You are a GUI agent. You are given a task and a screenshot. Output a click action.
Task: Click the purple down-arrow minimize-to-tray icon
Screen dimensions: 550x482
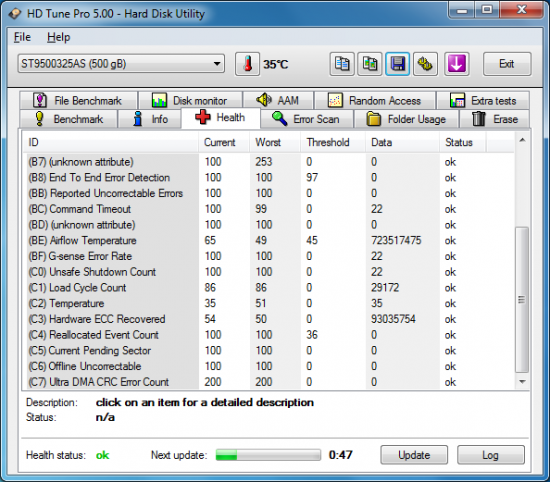456,64
